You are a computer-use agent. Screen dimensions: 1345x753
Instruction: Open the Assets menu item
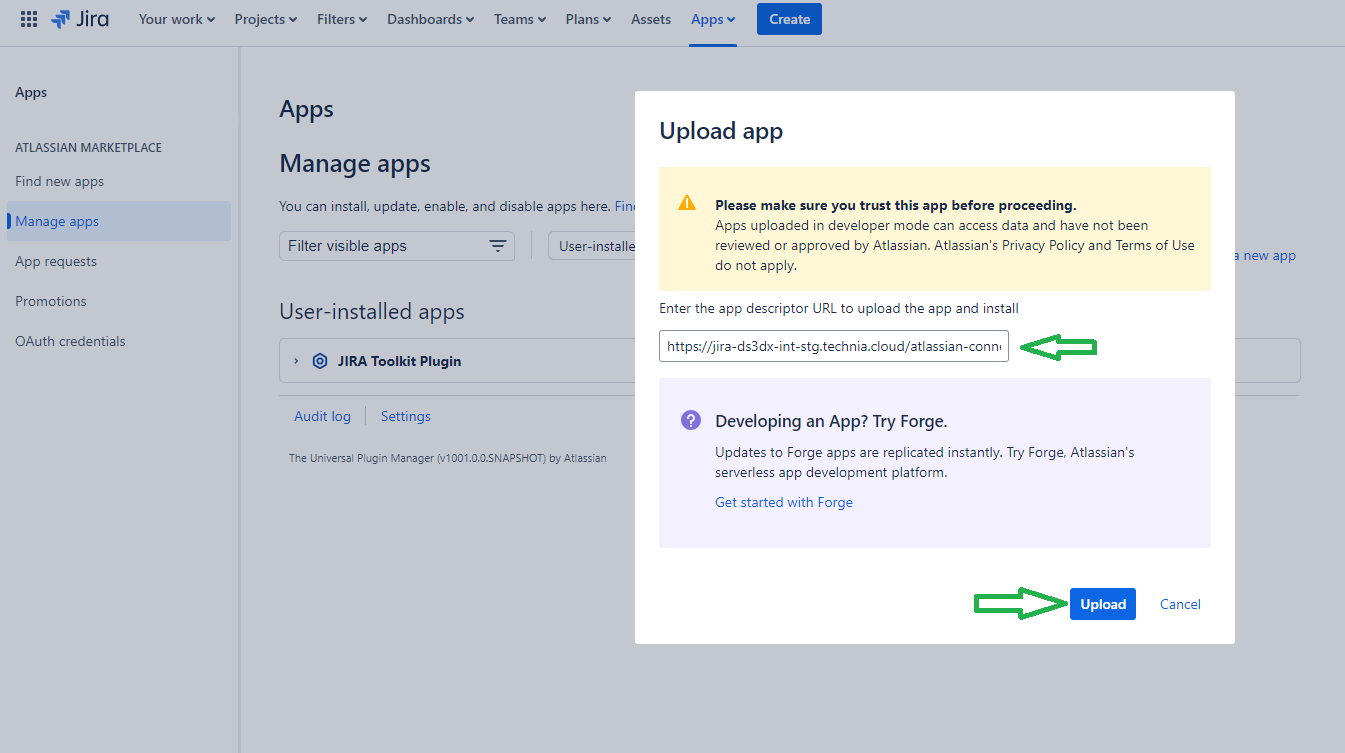[x=651, y=19]
